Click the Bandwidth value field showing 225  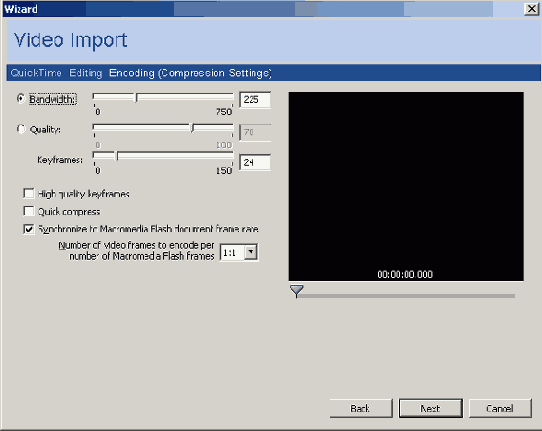tap(255, 100)
